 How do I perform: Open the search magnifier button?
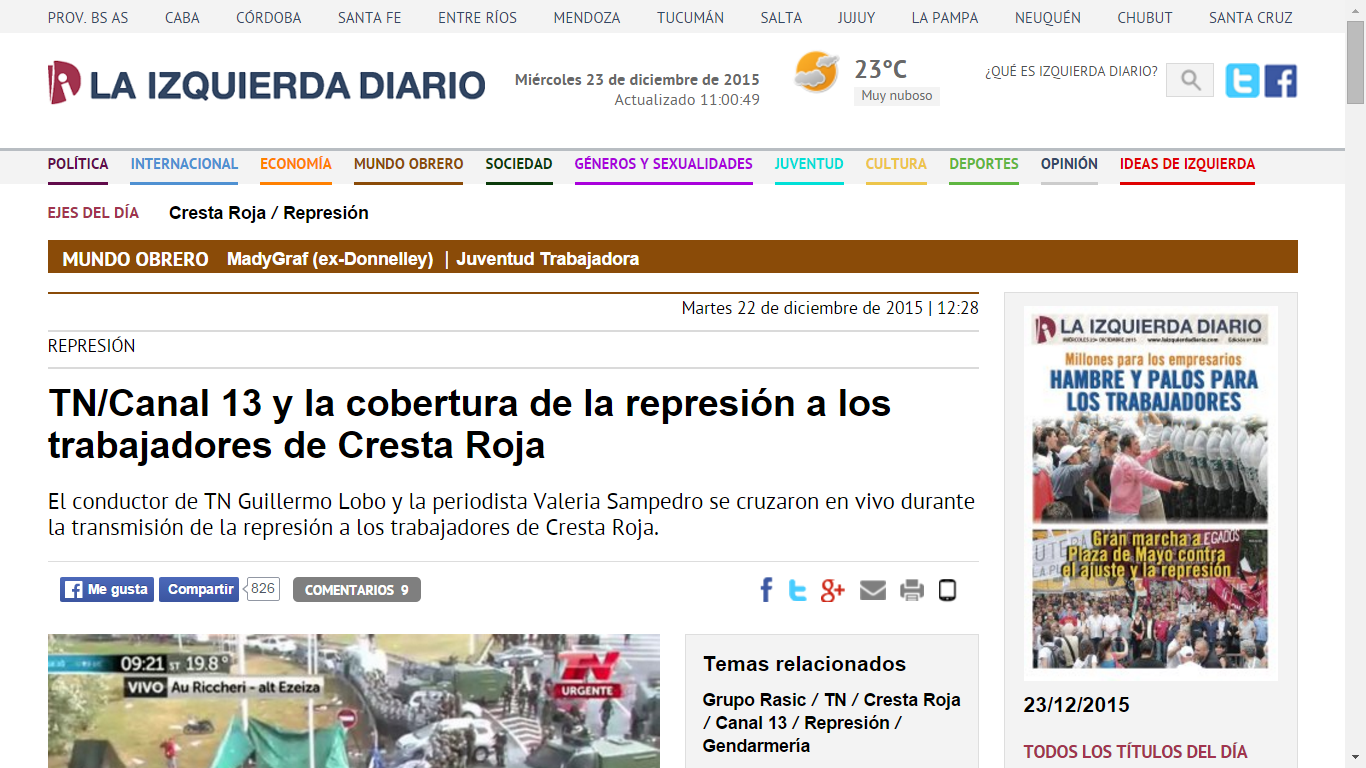click(x=1190, y=81)
